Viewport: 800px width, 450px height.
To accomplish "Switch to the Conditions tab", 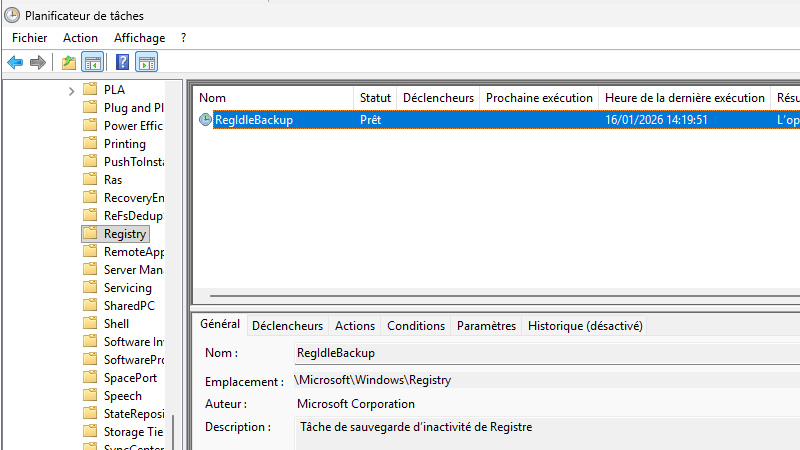I will 416,326.
